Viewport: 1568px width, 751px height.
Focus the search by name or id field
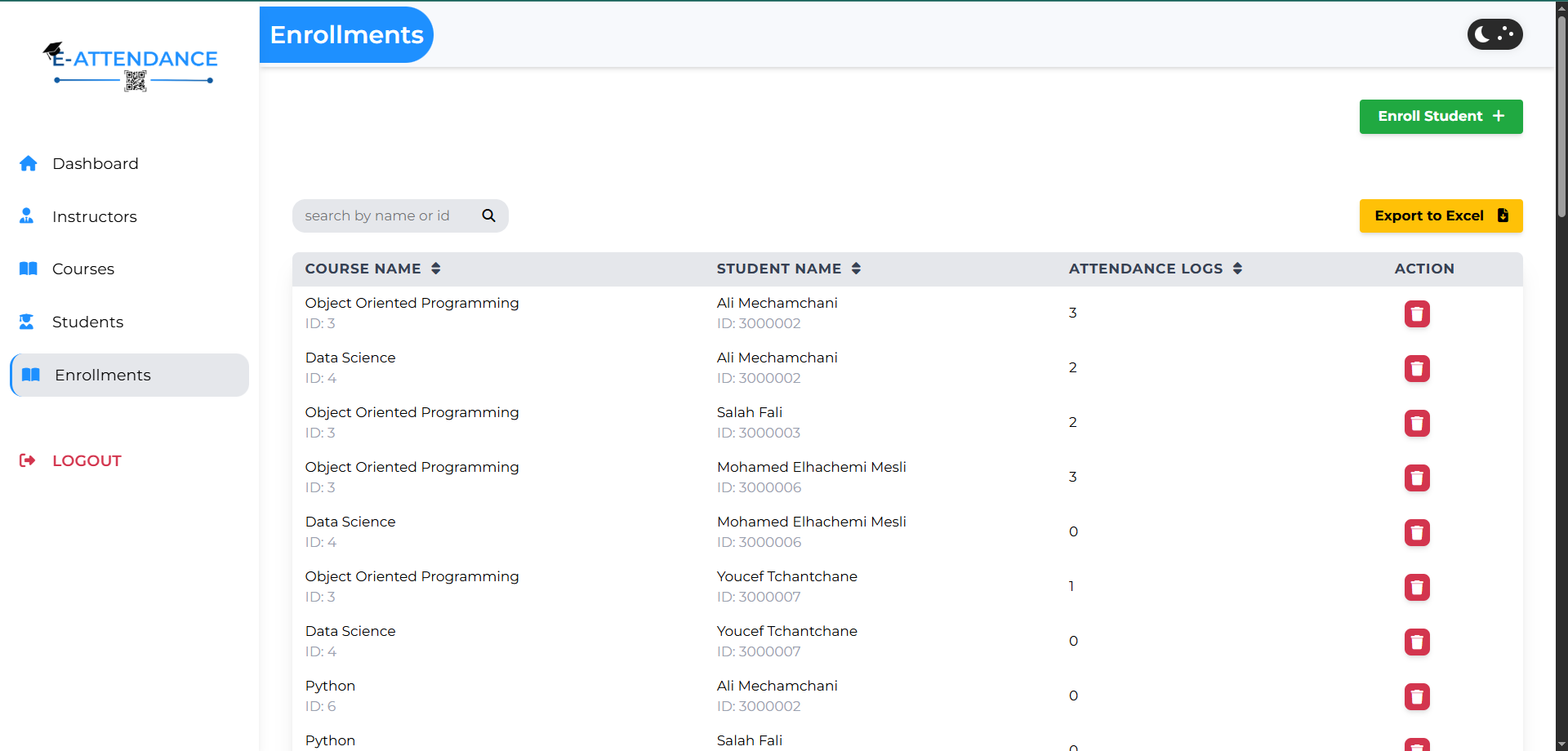point(384,216)
